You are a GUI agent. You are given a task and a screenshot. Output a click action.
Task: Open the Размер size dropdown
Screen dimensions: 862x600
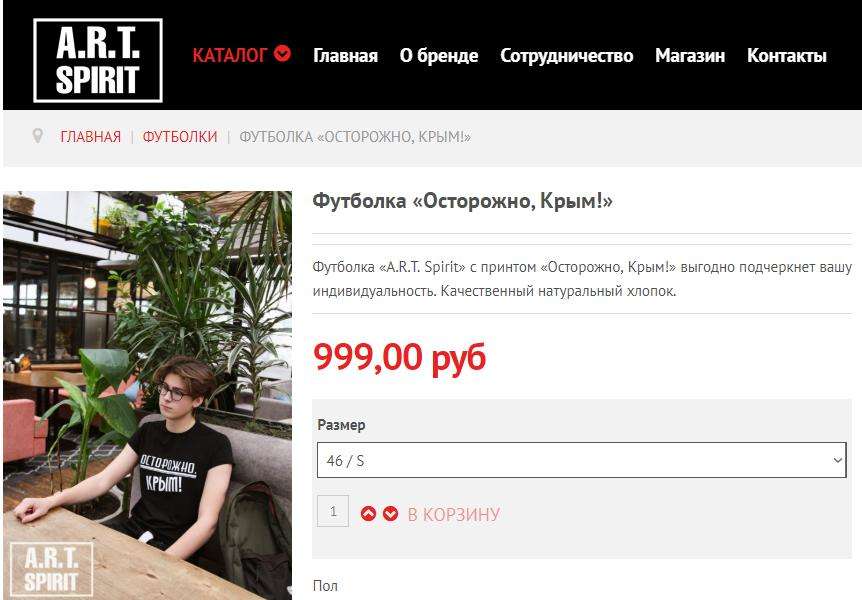pos(582,460)
